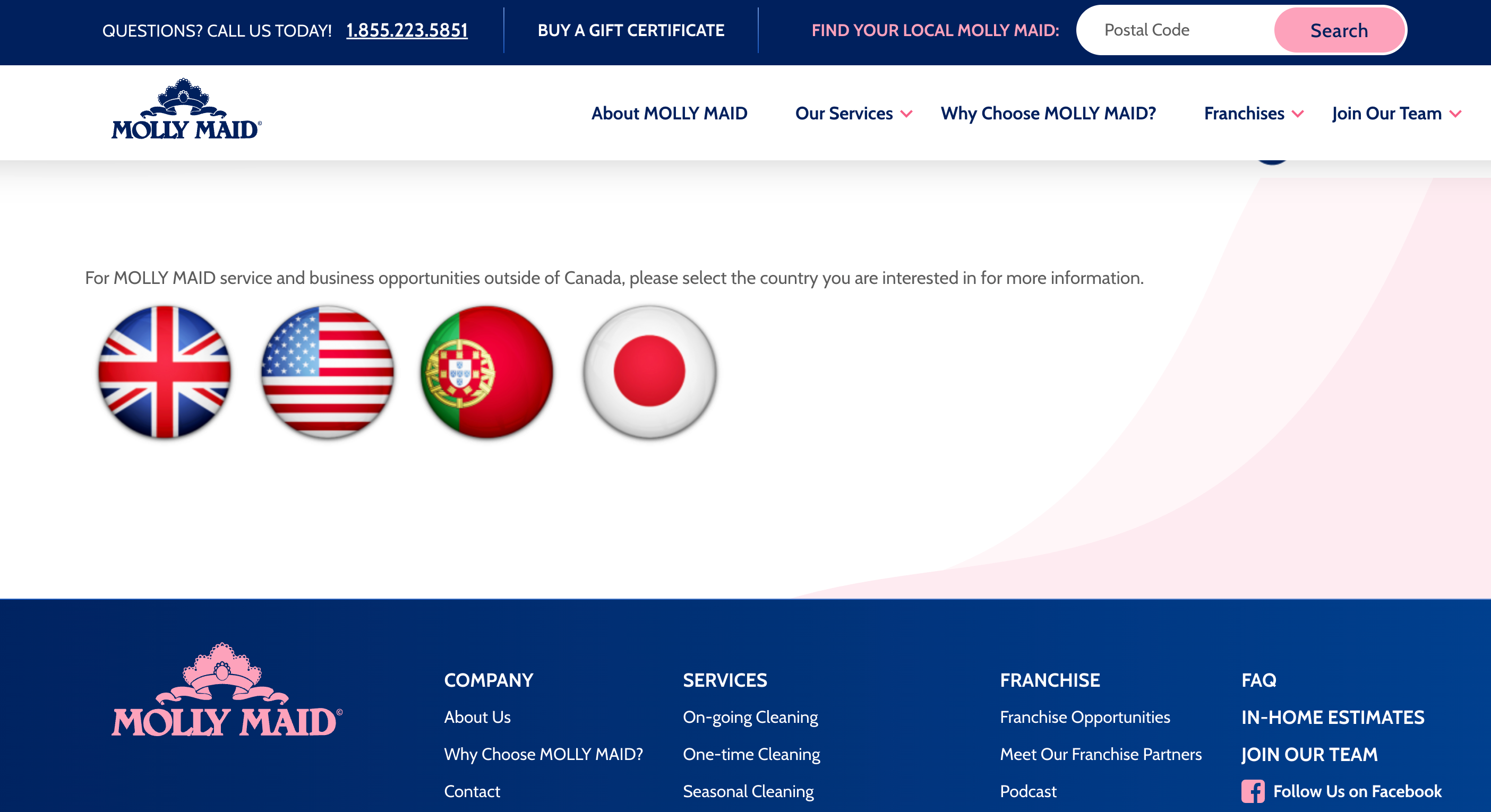Visit the Seasonal Cleaning footer link
The image size is (1491, 812).
coord(748,791)
